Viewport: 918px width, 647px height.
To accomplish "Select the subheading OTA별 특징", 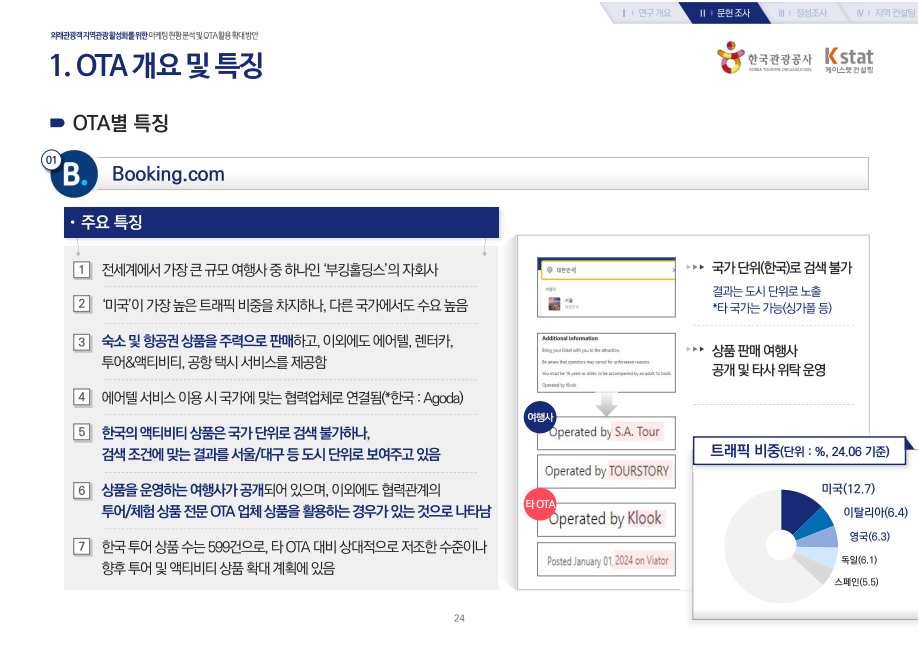I will (121, 123).
